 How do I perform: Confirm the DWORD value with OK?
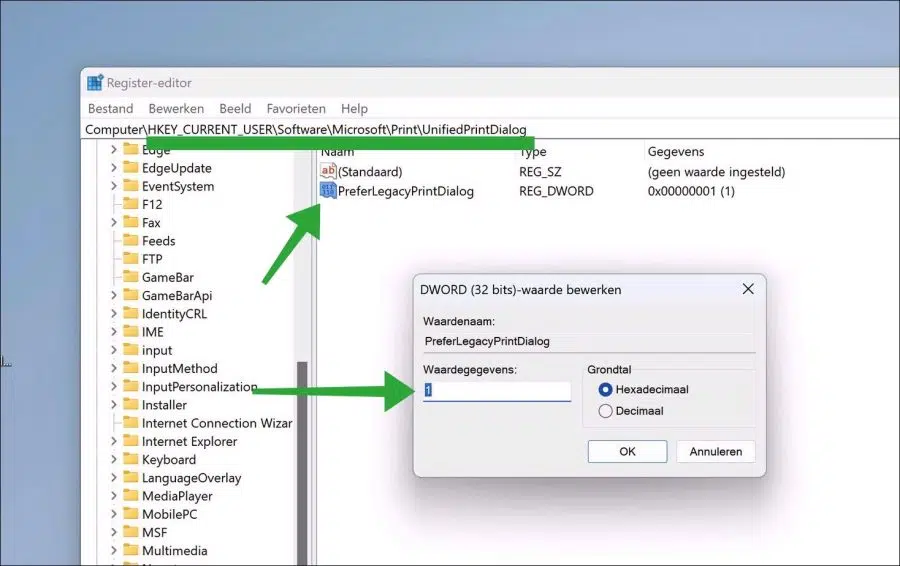pyautogui.click(x=627, y=451)
